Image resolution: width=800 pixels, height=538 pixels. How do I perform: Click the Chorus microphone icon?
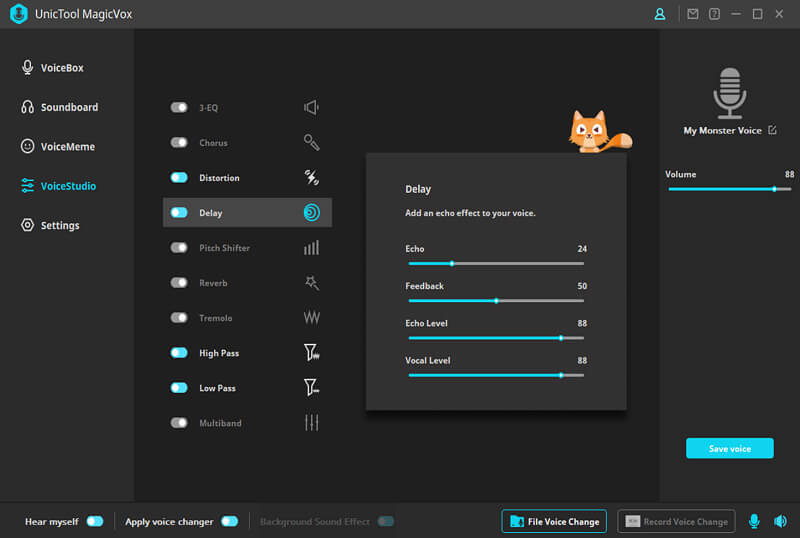tap(311, 142)
